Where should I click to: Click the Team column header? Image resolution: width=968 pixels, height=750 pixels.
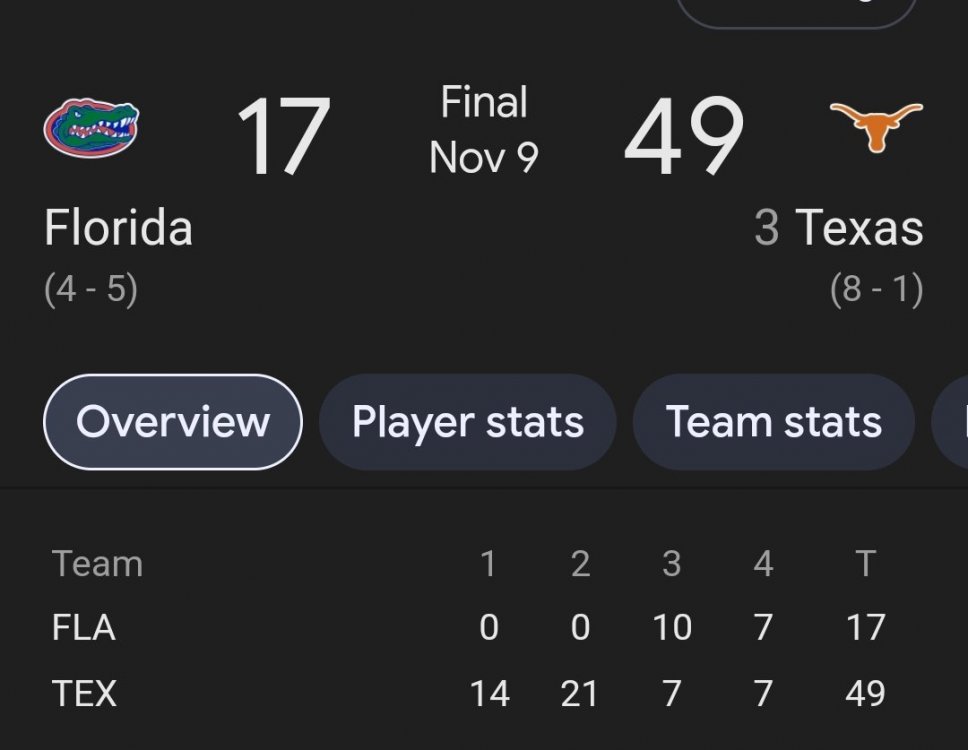[97, 564]
